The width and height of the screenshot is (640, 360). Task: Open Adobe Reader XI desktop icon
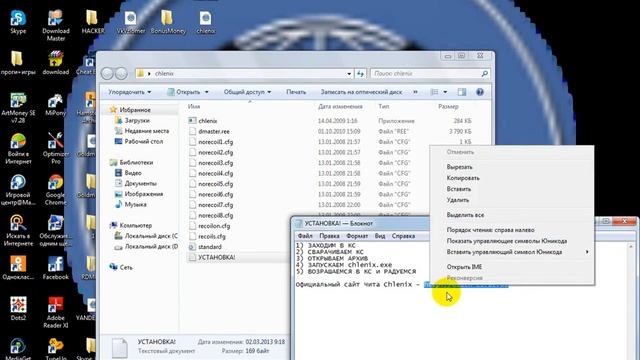56,313
